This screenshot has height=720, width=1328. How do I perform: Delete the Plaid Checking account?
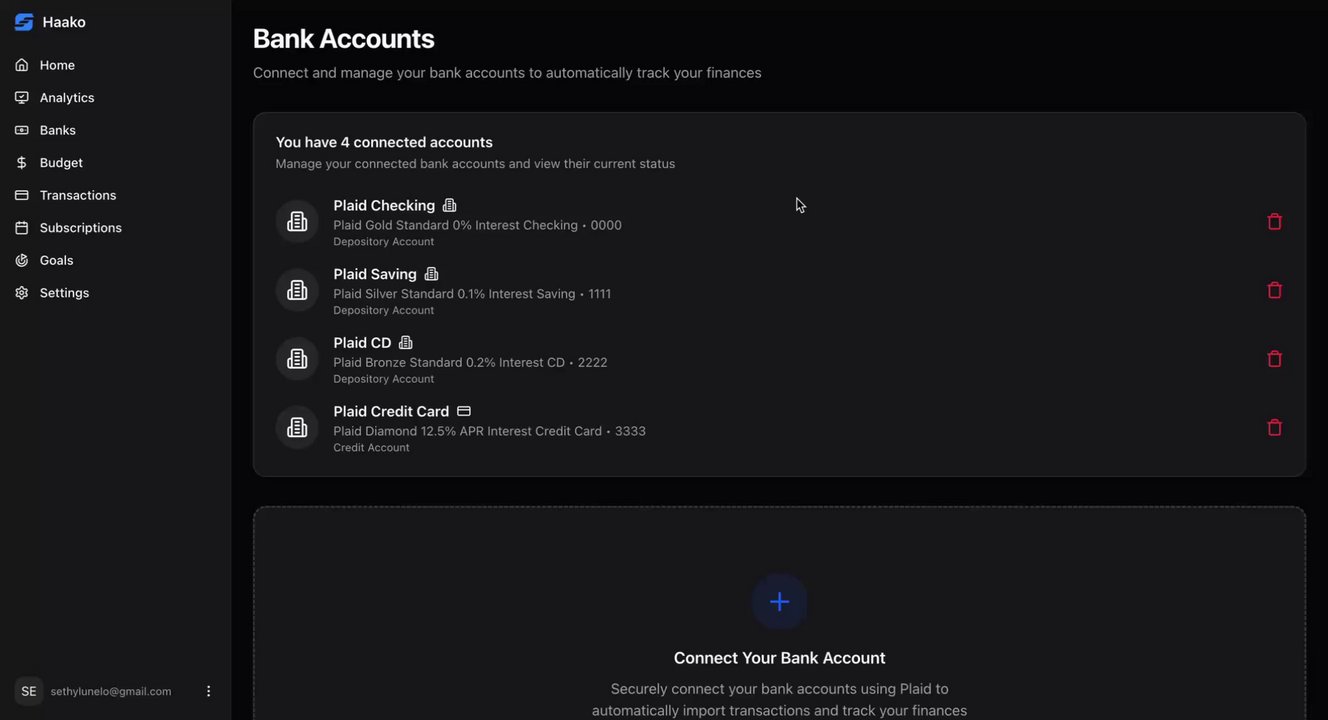coord(1274,222)
